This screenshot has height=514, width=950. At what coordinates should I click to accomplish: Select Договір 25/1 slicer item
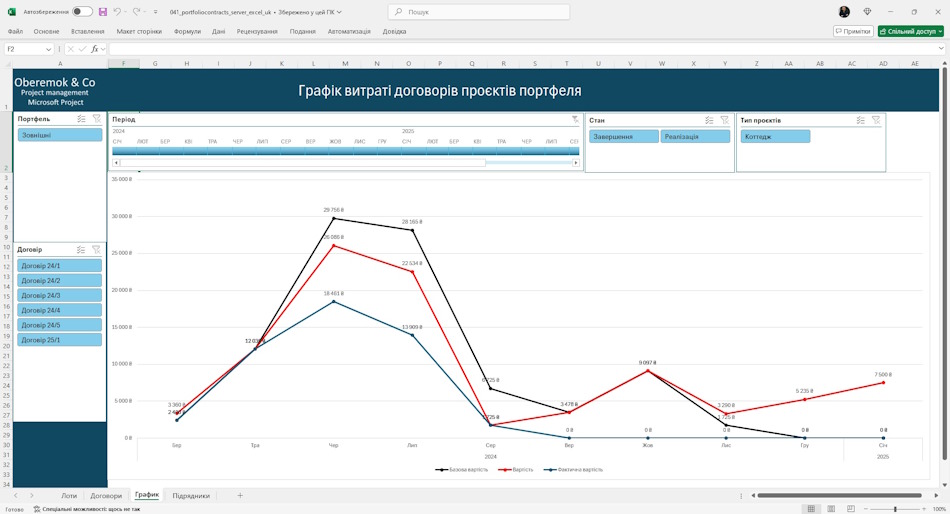[x=59, y=340]
